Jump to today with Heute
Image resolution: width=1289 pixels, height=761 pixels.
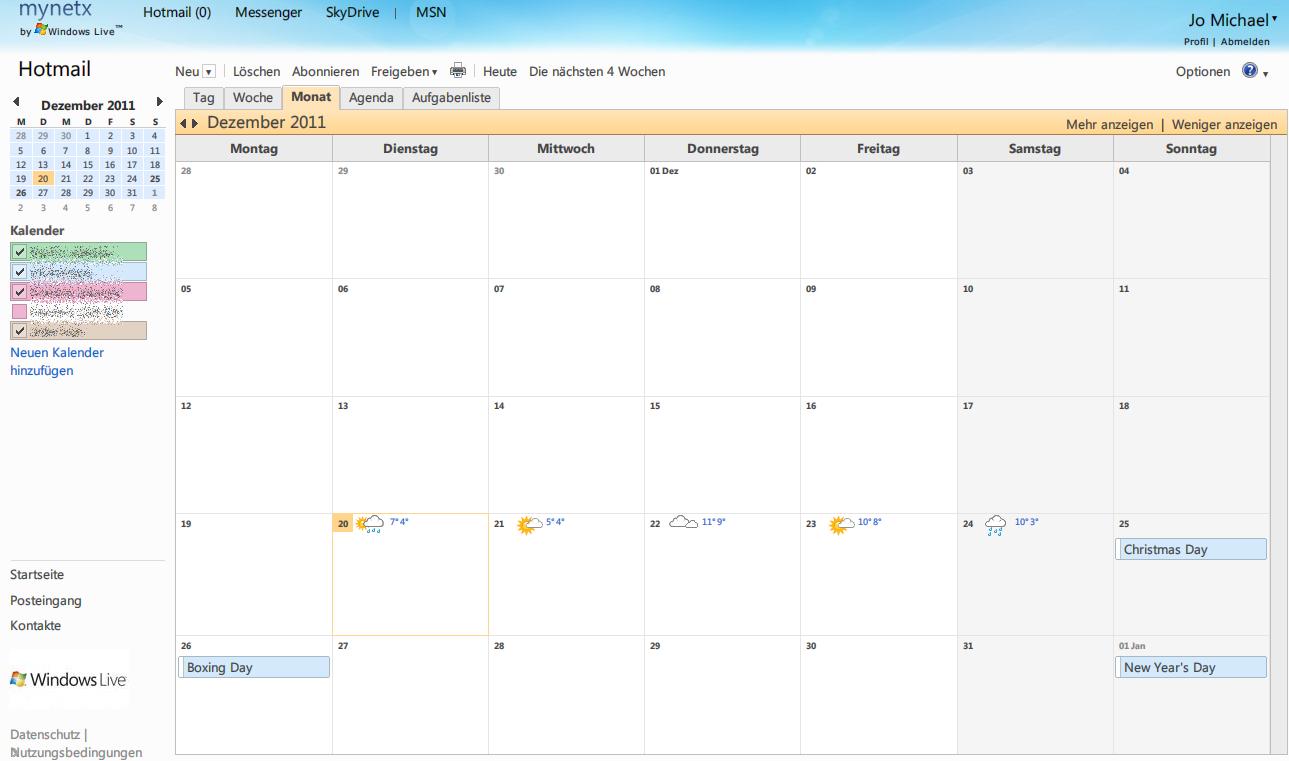[500, 71]
